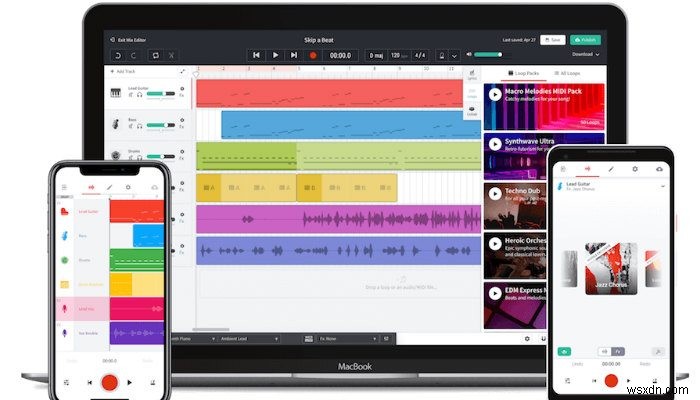Mute master volume via speaker icon

point(469,54)
